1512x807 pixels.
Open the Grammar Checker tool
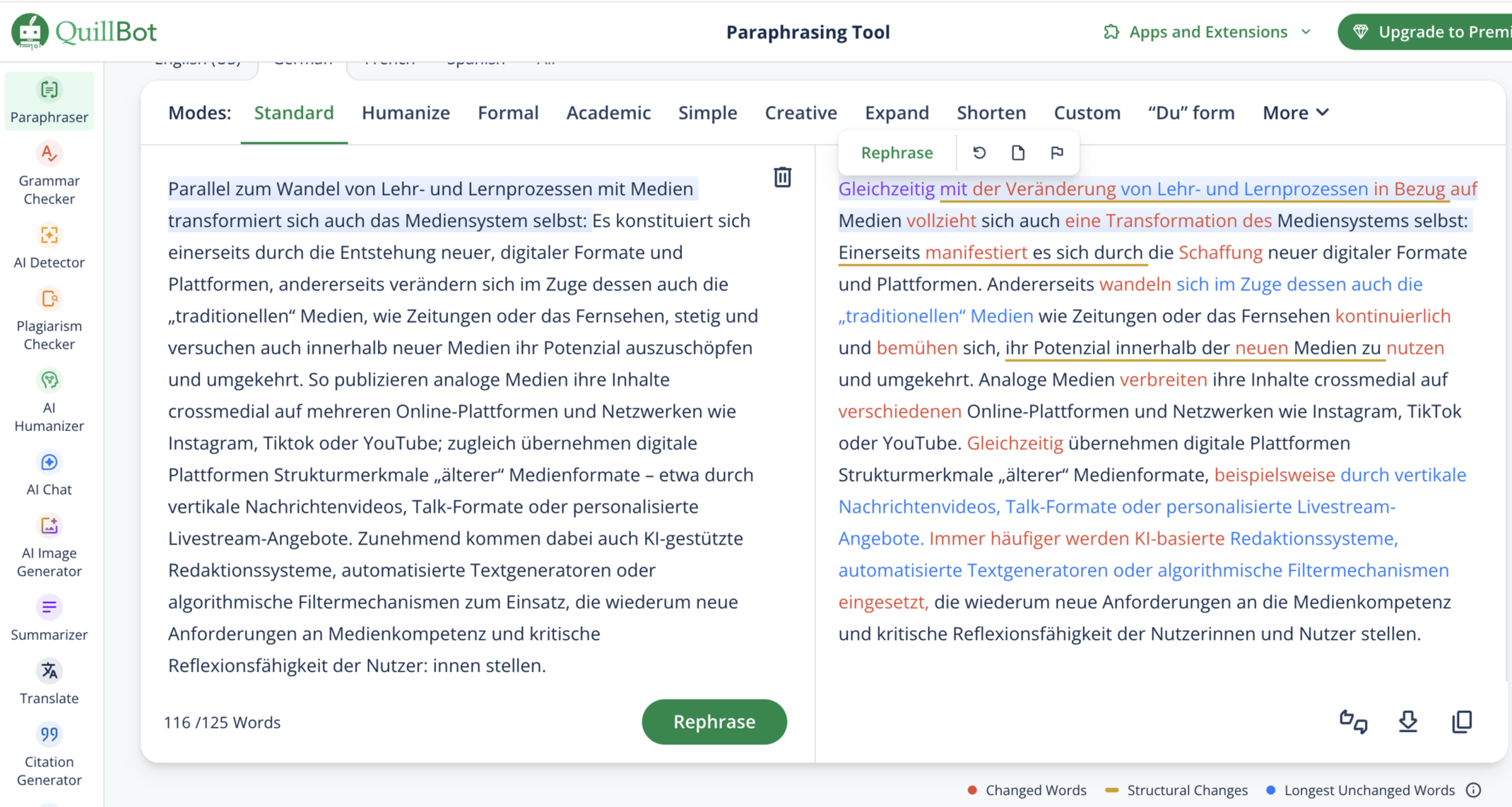coord(49,172)
